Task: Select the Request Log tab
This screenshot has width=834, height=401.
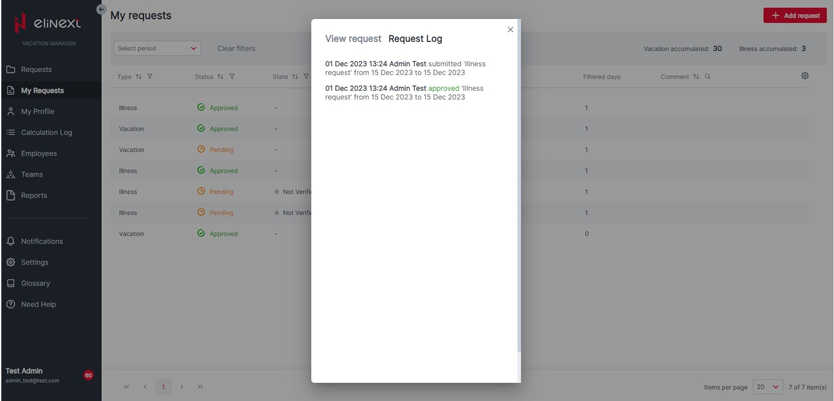Action: click(415, 39)
